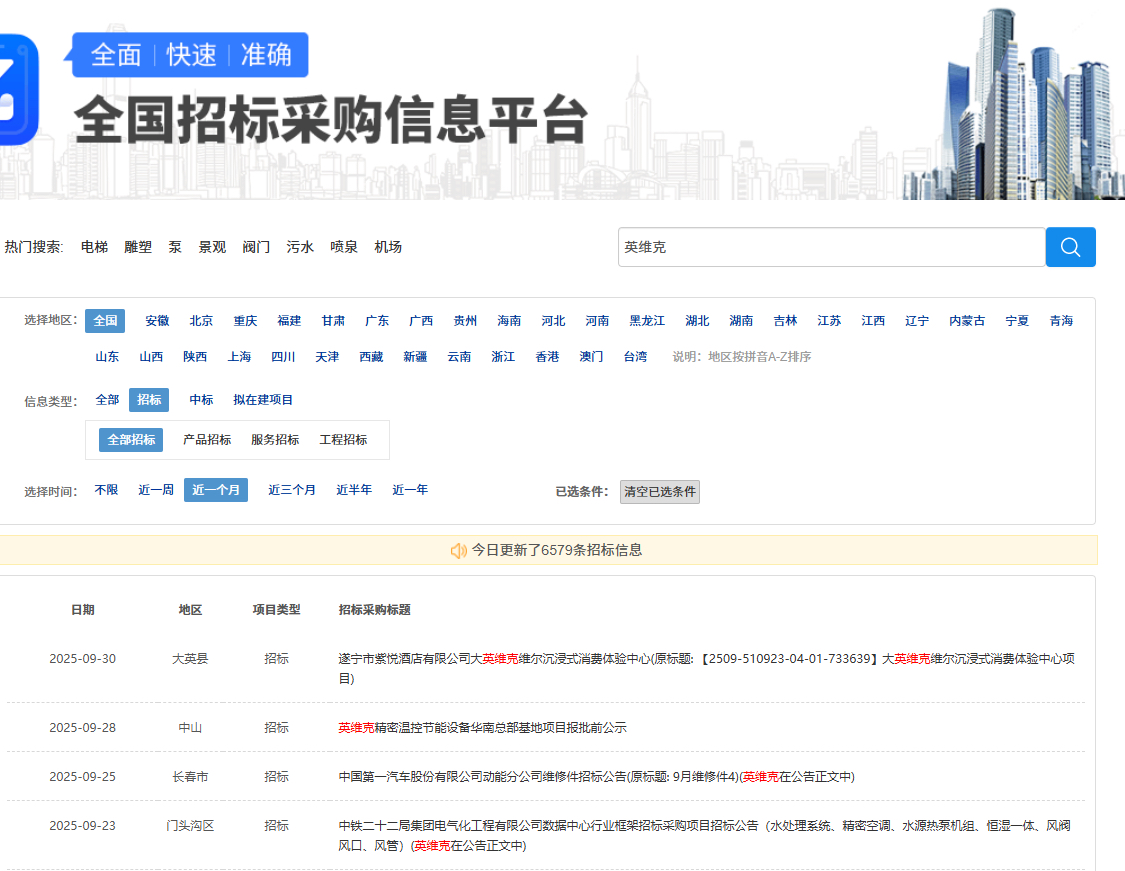Screen dimensions: 1125x871
Task: Set time filter to 近半年
Action: click(354, 490)
